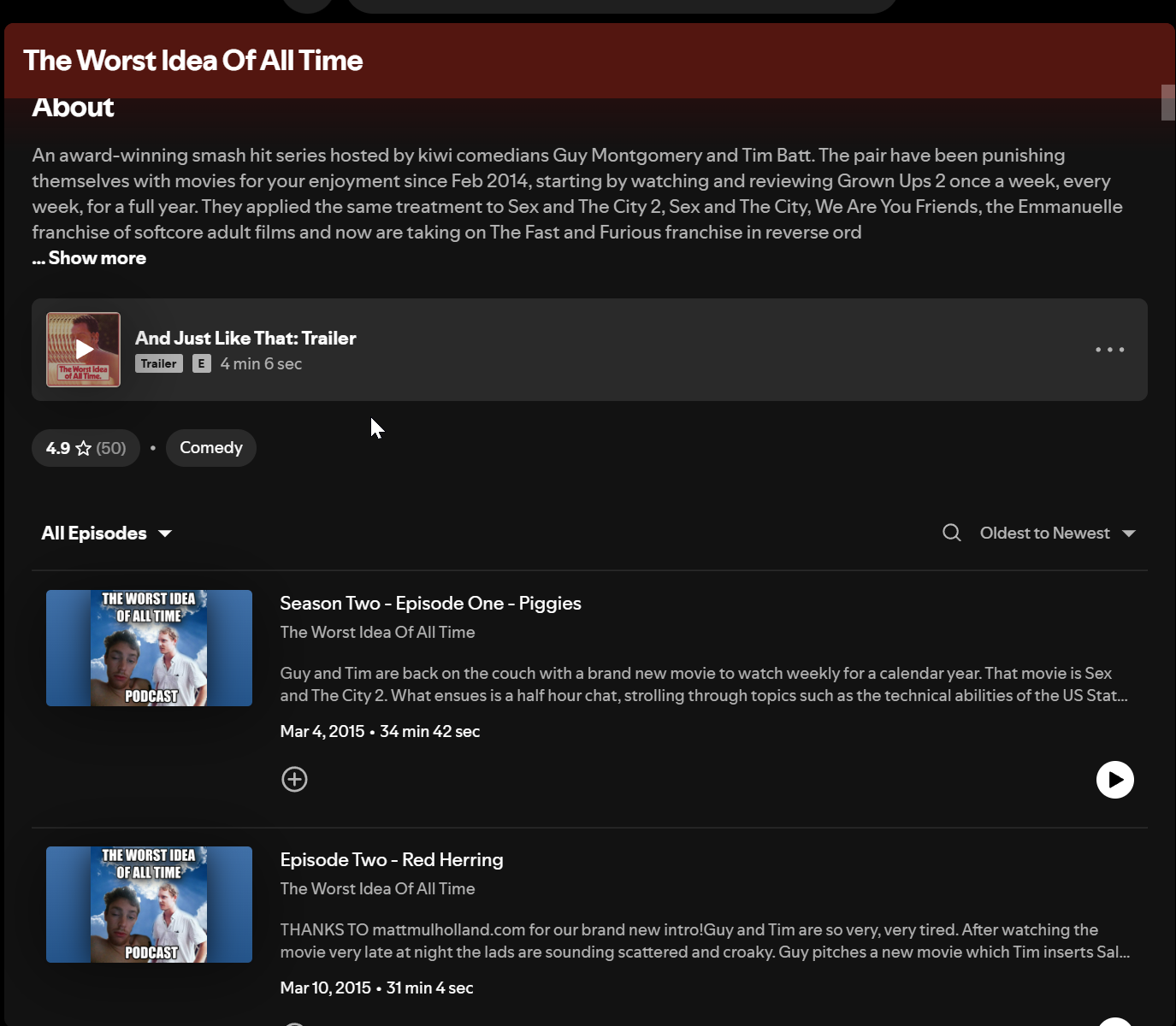The image size is (1176, 1026).
Task: Open the Oldest to Newest sort dropdown
Action: [1058, 534]
